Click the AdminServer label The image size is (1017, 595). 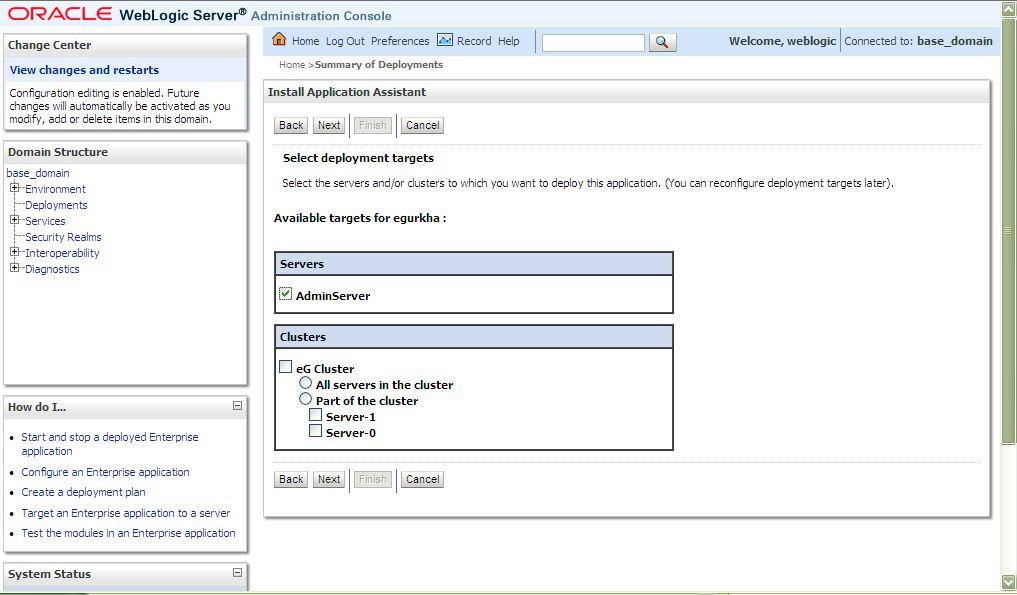click(x=333, y=296)
